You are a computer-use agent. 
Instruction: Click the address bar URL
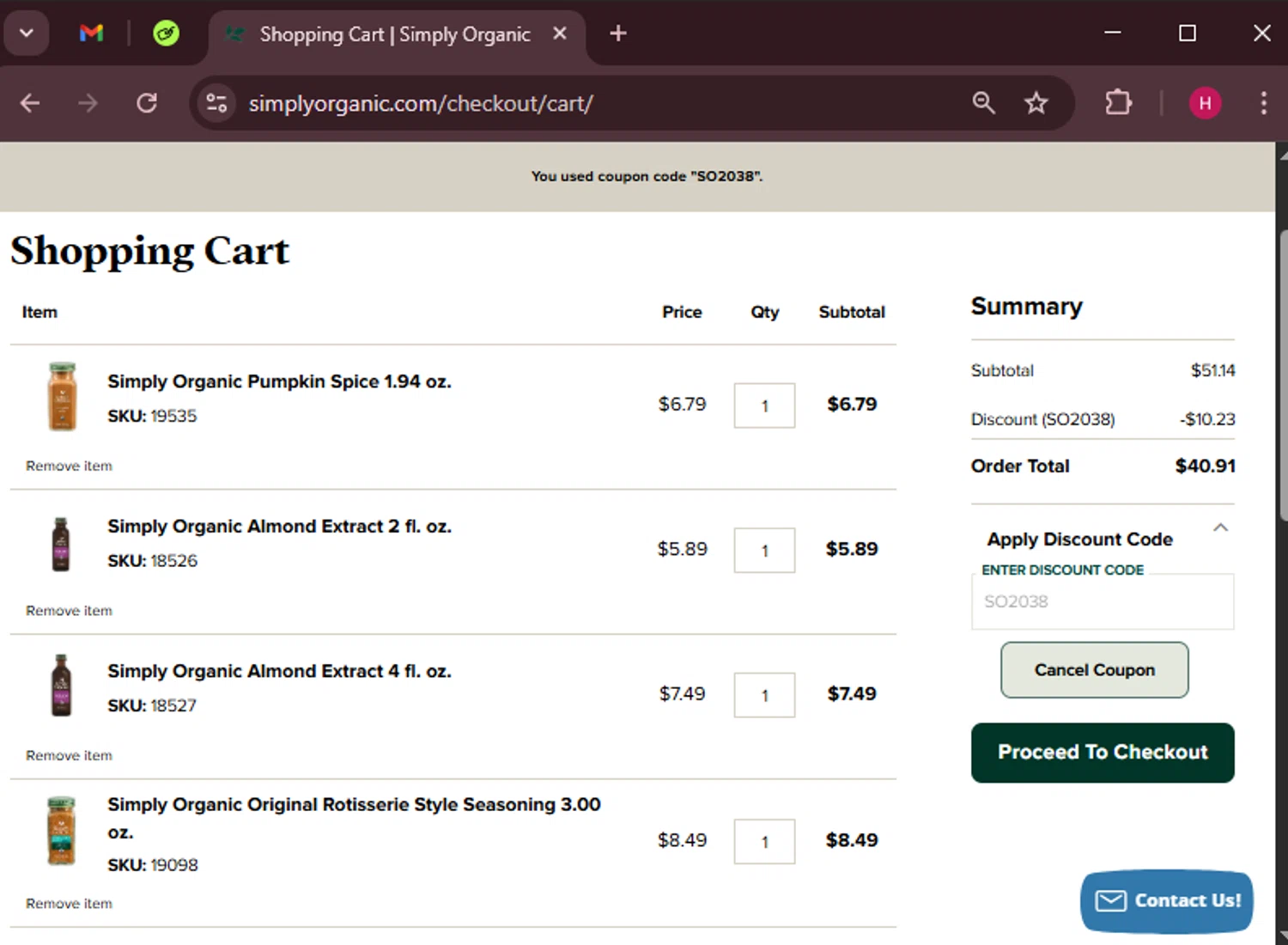point(421,103)
